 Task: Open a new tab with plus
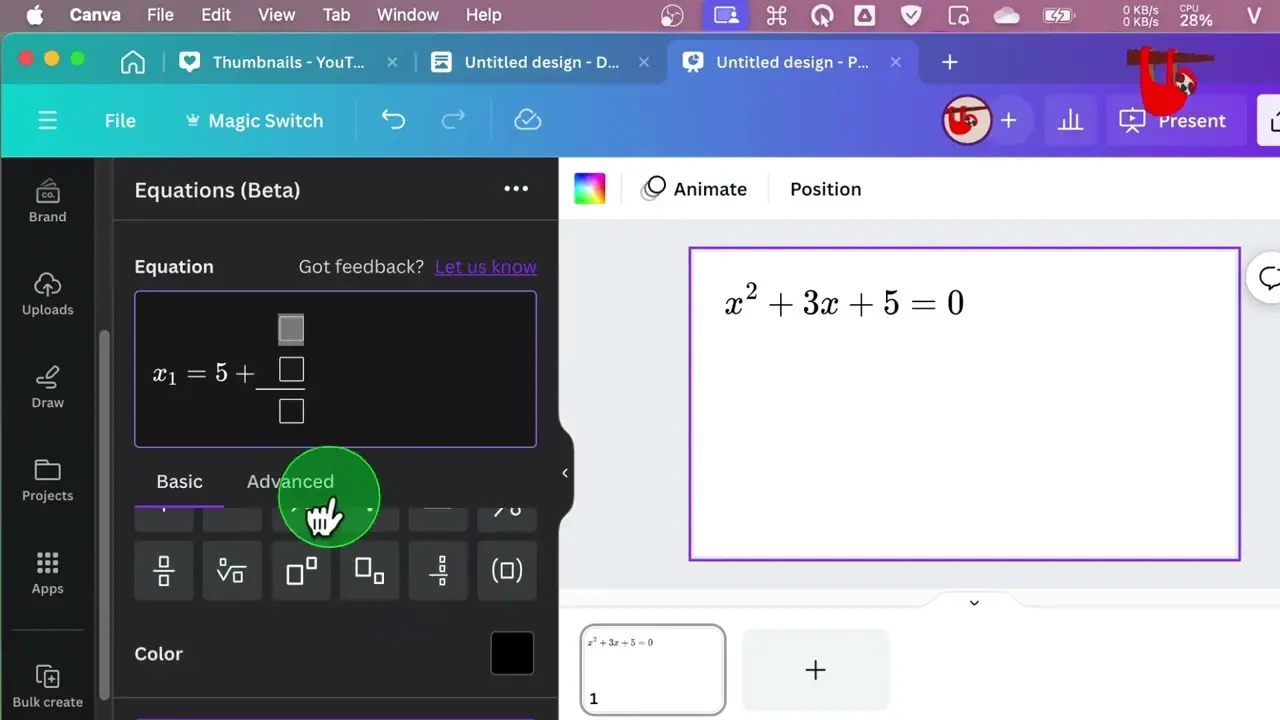click(949, 62)
